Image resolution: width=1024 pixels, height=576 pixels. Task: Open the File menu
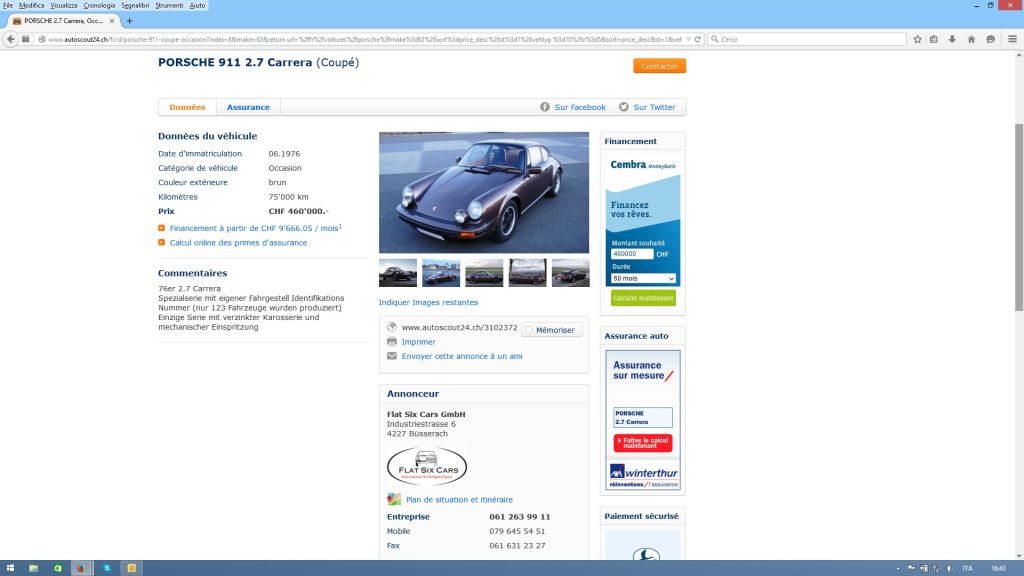(x=8, y=5)
